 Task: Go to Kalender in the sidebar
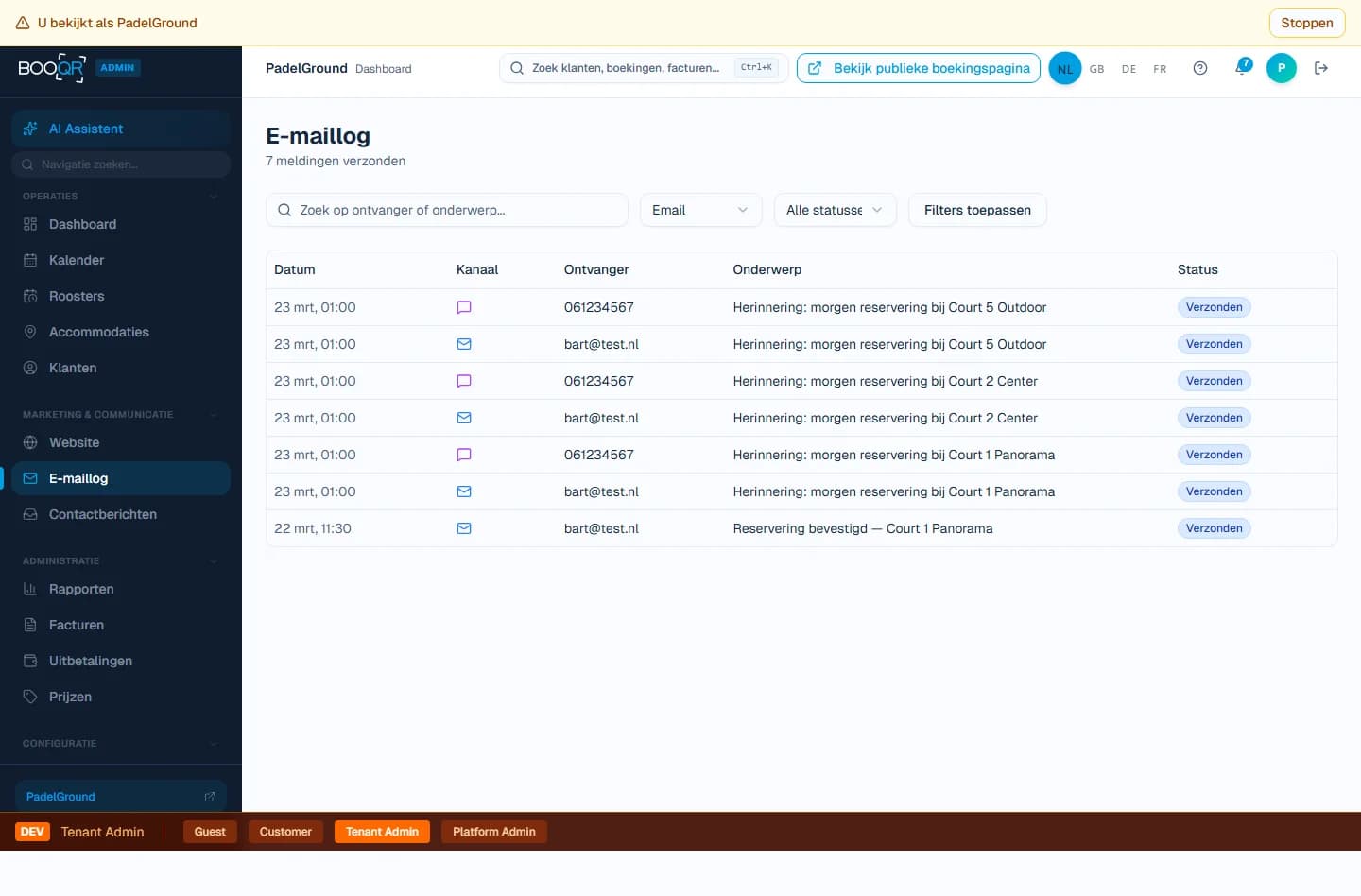tap(77, 260)
